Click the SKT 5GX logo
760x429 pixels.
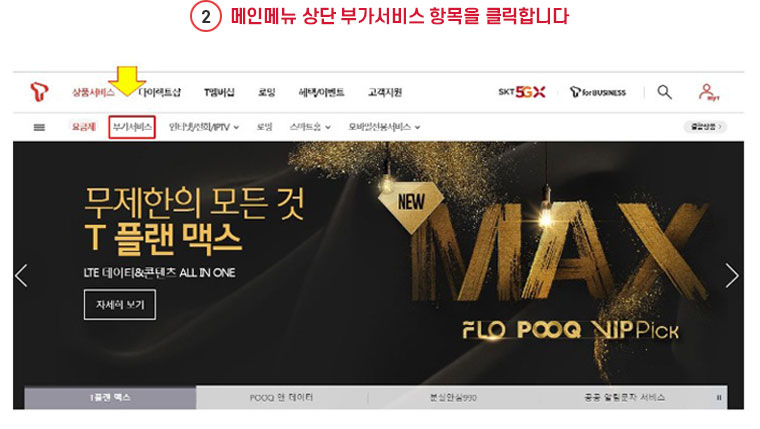coord(522,92)
